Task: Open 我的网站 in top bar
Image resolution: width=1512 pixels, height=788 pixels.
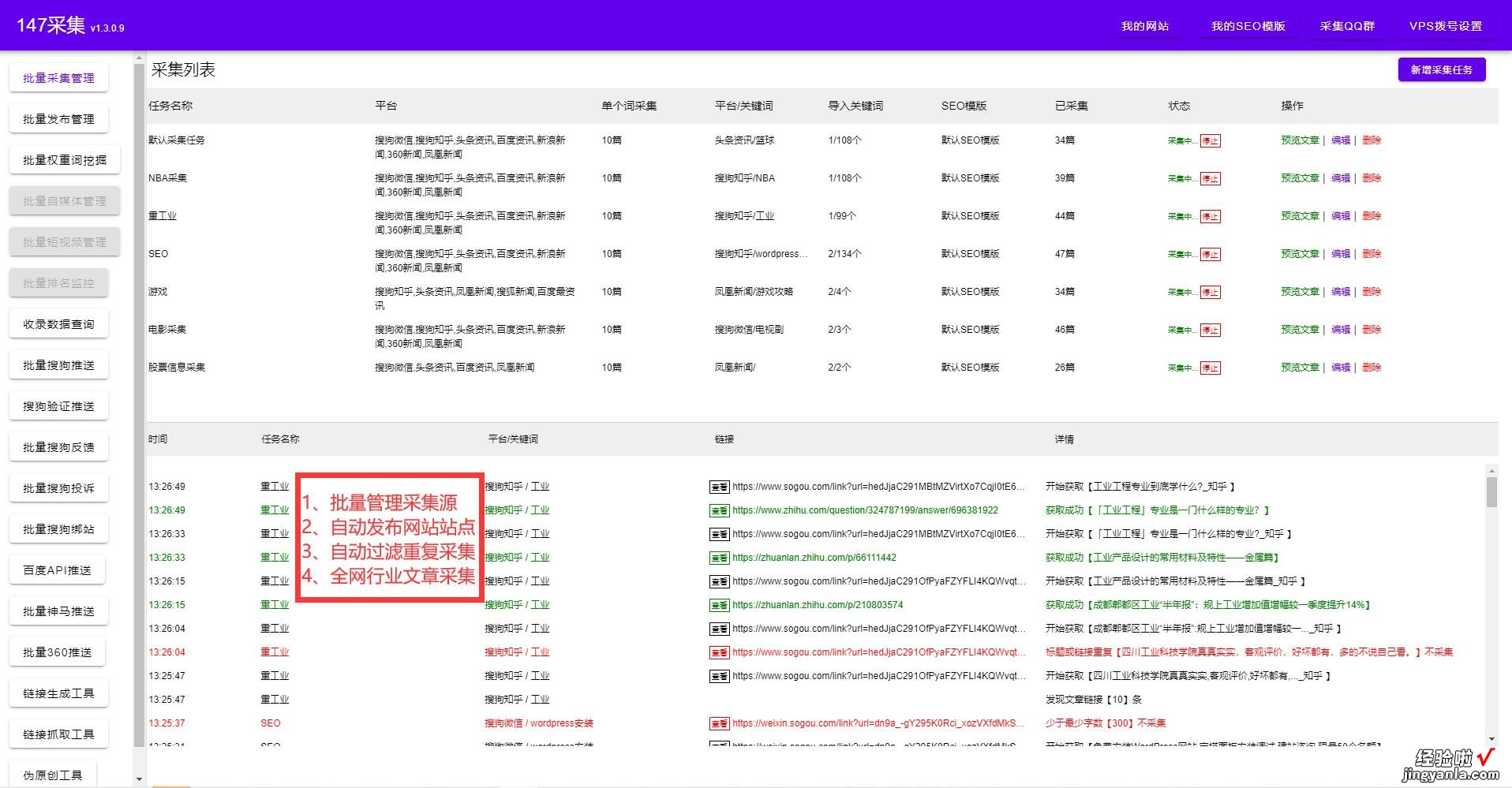Action: 1145,26
